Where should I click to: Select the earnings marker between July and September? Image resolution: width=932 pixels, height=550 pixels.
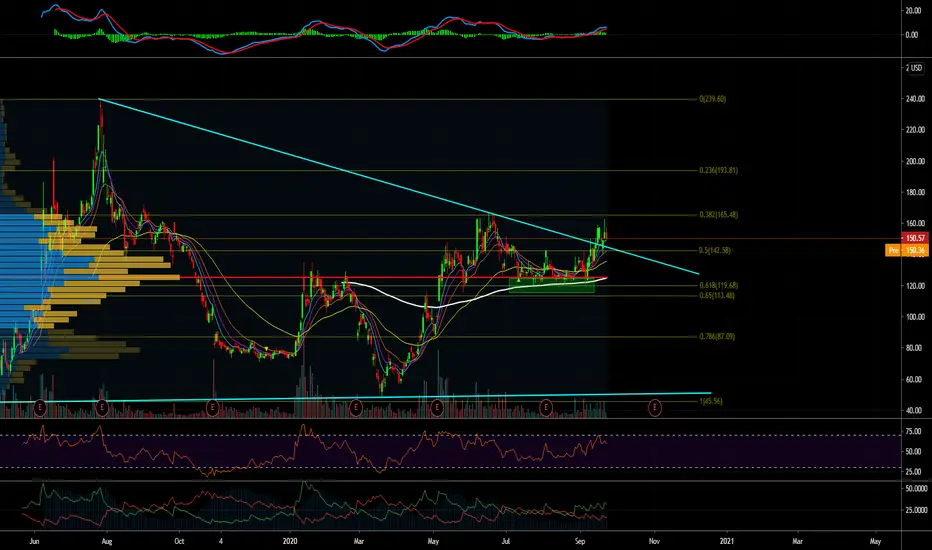tap(546, 408)
